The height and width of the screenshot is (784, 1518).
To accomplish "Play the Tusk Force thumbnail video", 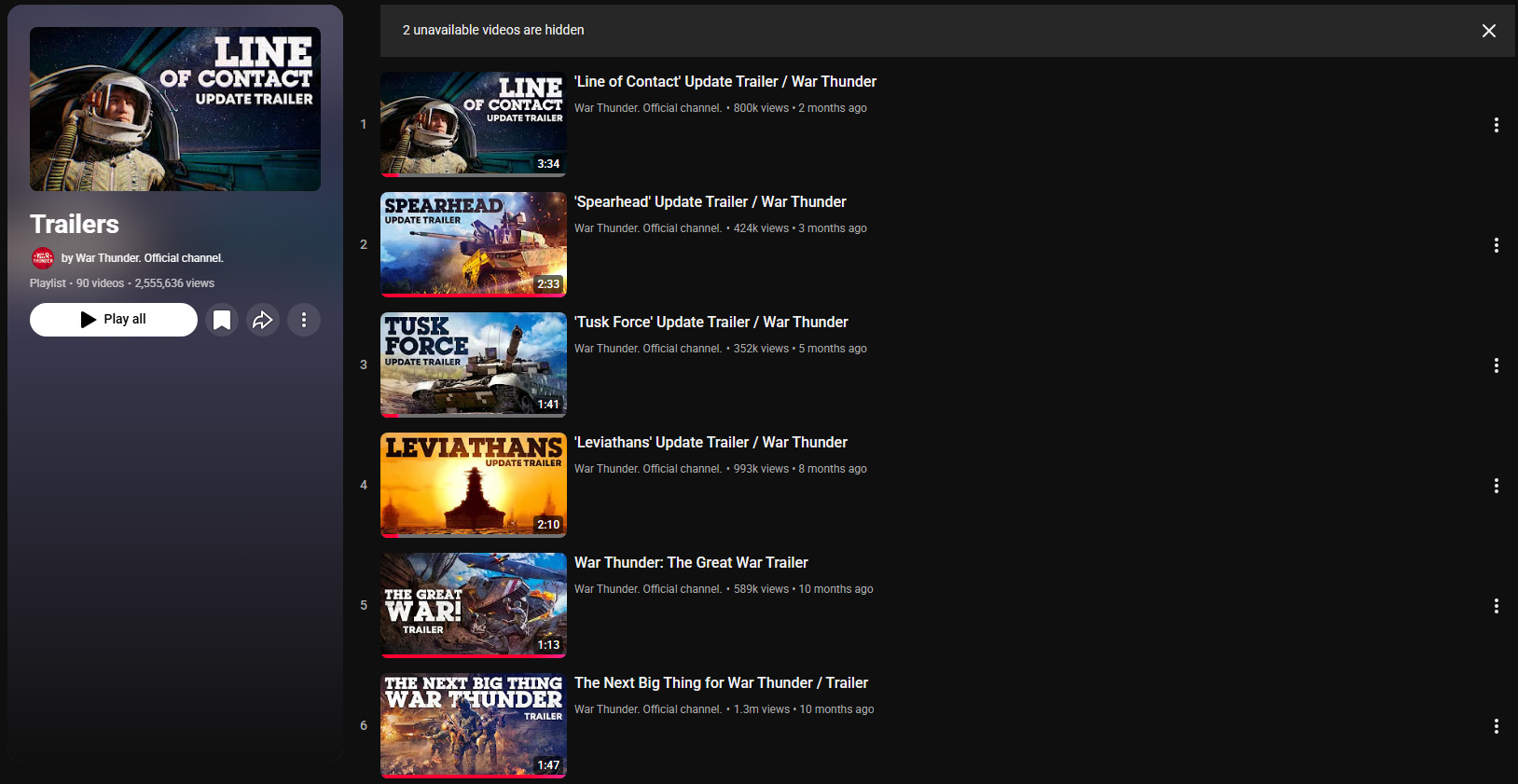I will [x=473, y=364].
